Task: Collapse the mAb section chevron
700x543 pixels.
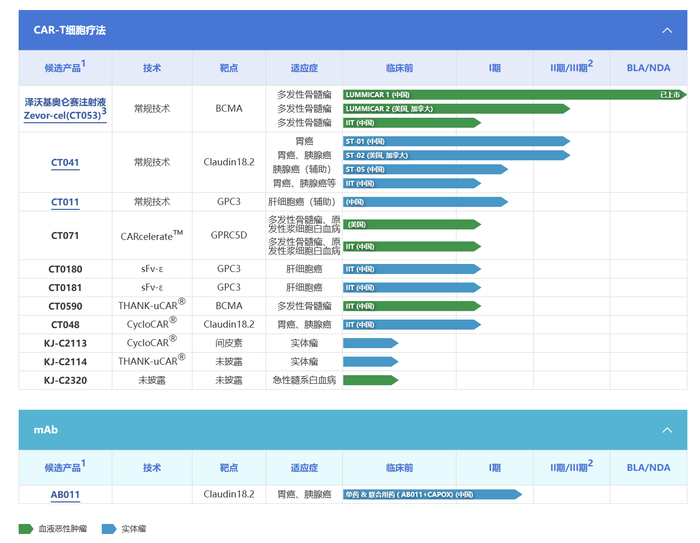Action: (x=667, y=430)
